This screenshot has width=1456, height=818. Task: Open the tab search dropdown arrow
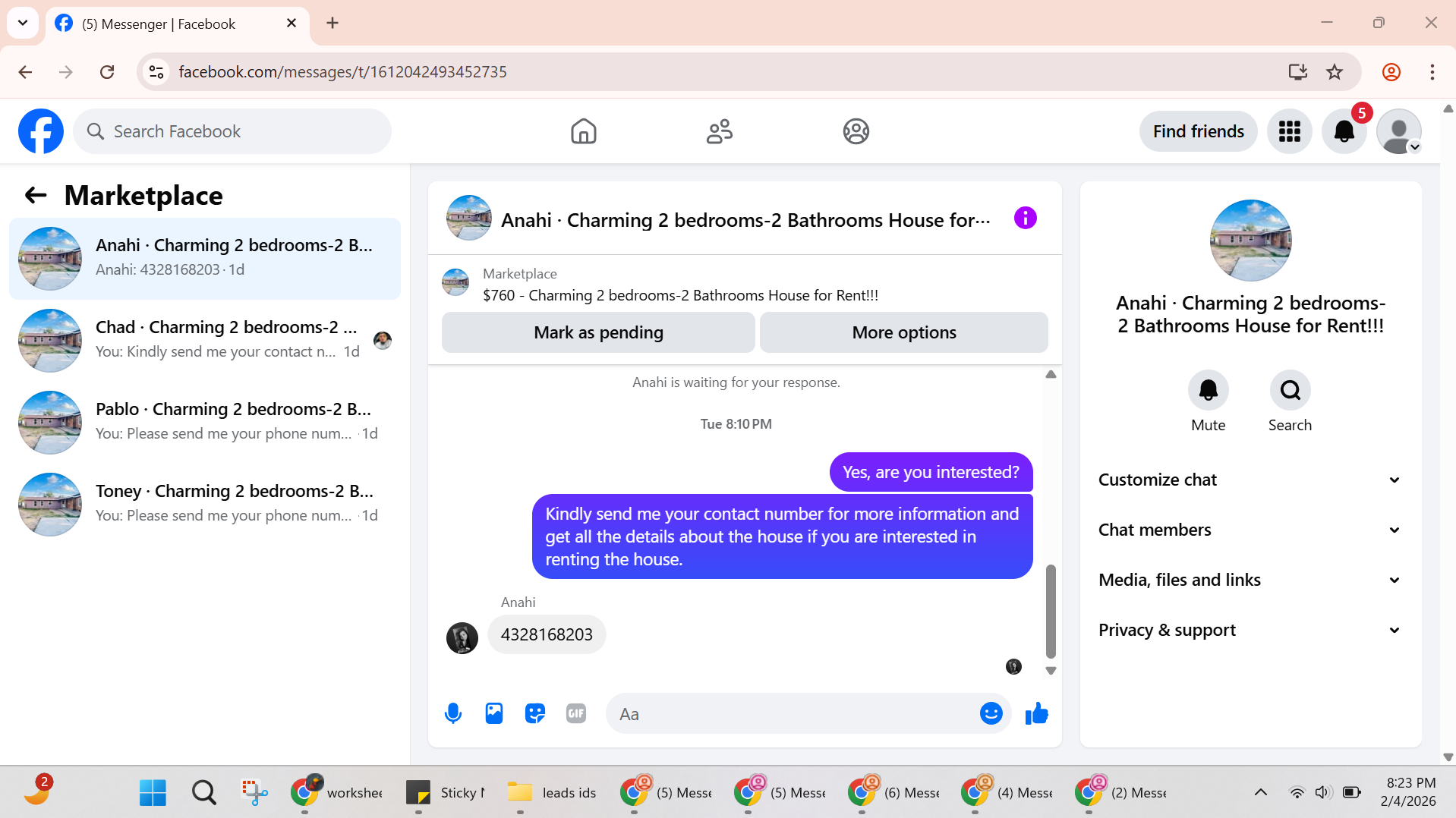click(23, 23)
